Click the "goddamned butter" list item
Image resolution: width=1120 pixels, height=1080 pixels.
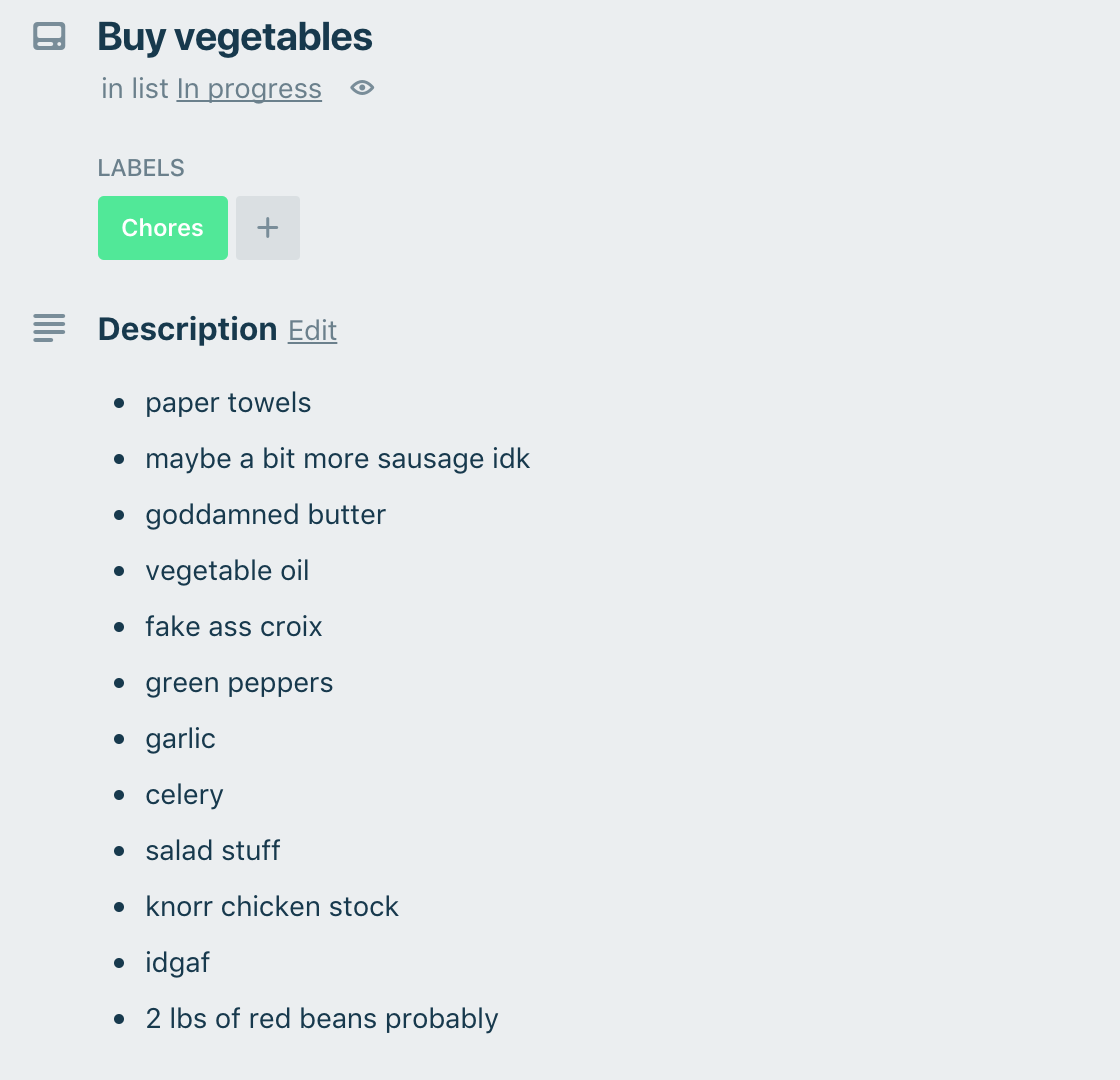(x=265, y=515)
